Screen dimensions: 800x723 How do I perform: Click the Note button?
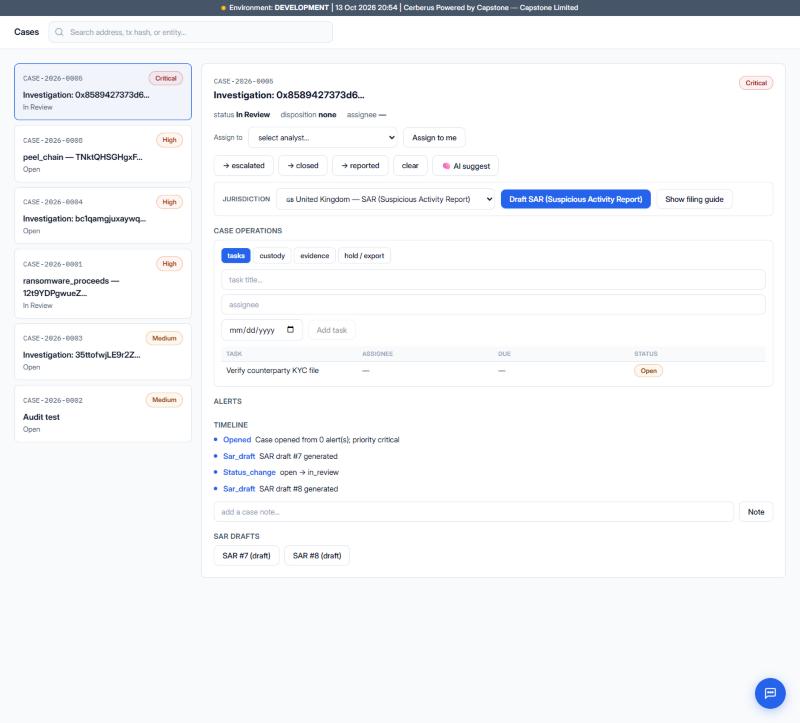[x=756, y=512]
